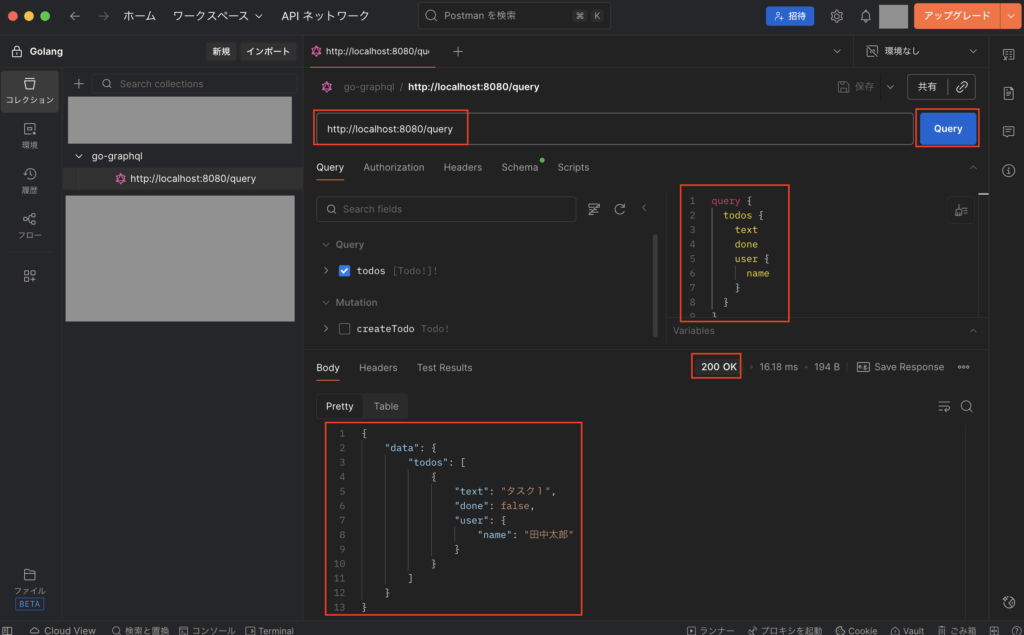Open the ワークスペース dropdown menu

[x=217, y=16]
